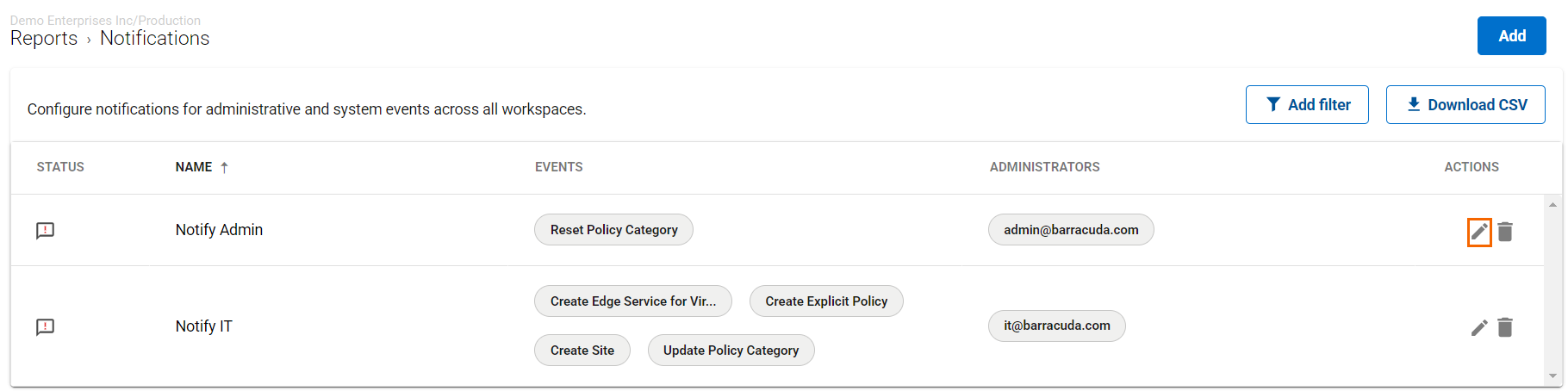Click Notify Admin status icon
The image size is (1568, 391).
45,231
